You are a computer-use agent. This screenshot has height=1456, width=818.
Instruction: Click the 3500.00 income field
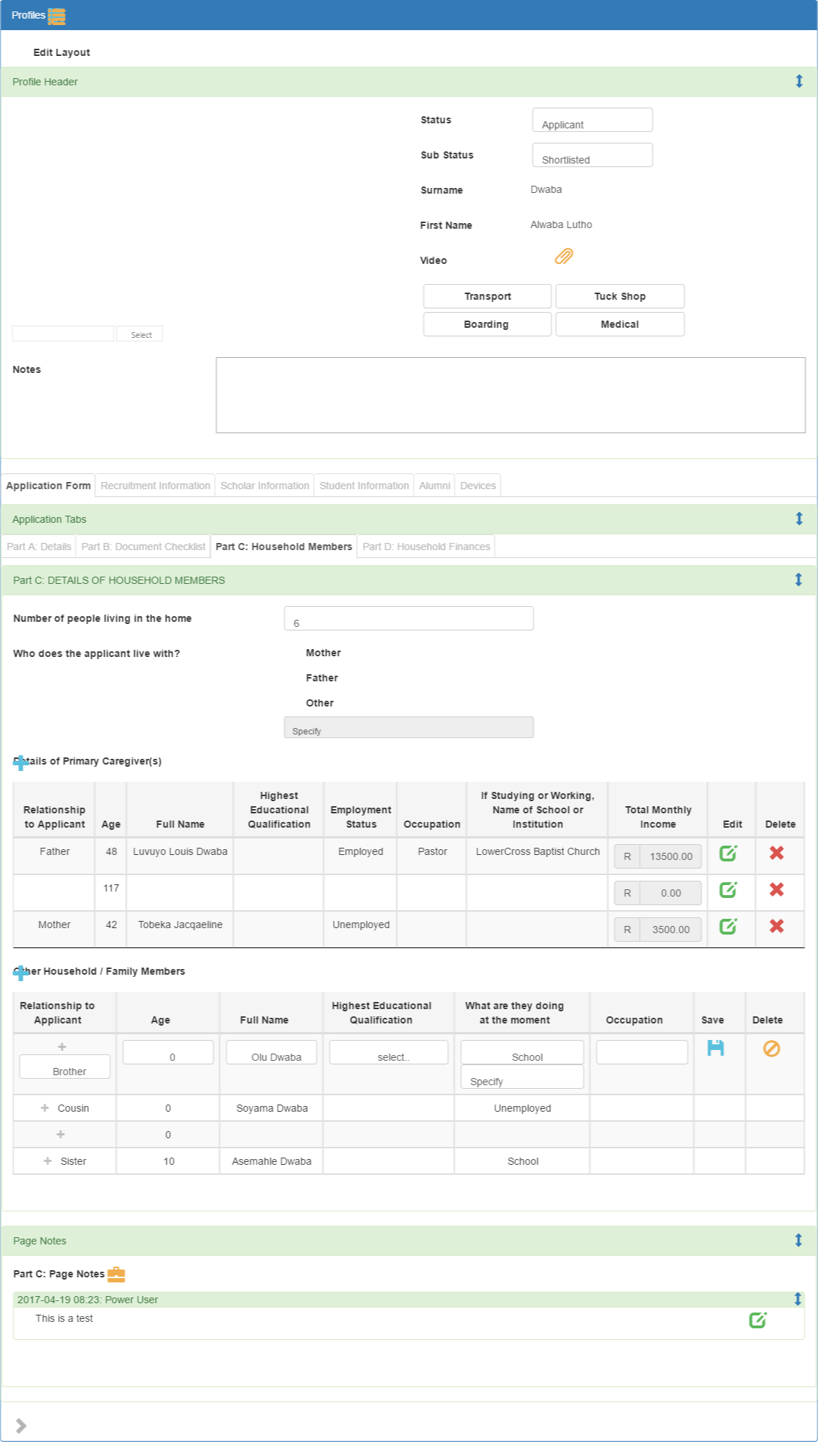(670, 930)
